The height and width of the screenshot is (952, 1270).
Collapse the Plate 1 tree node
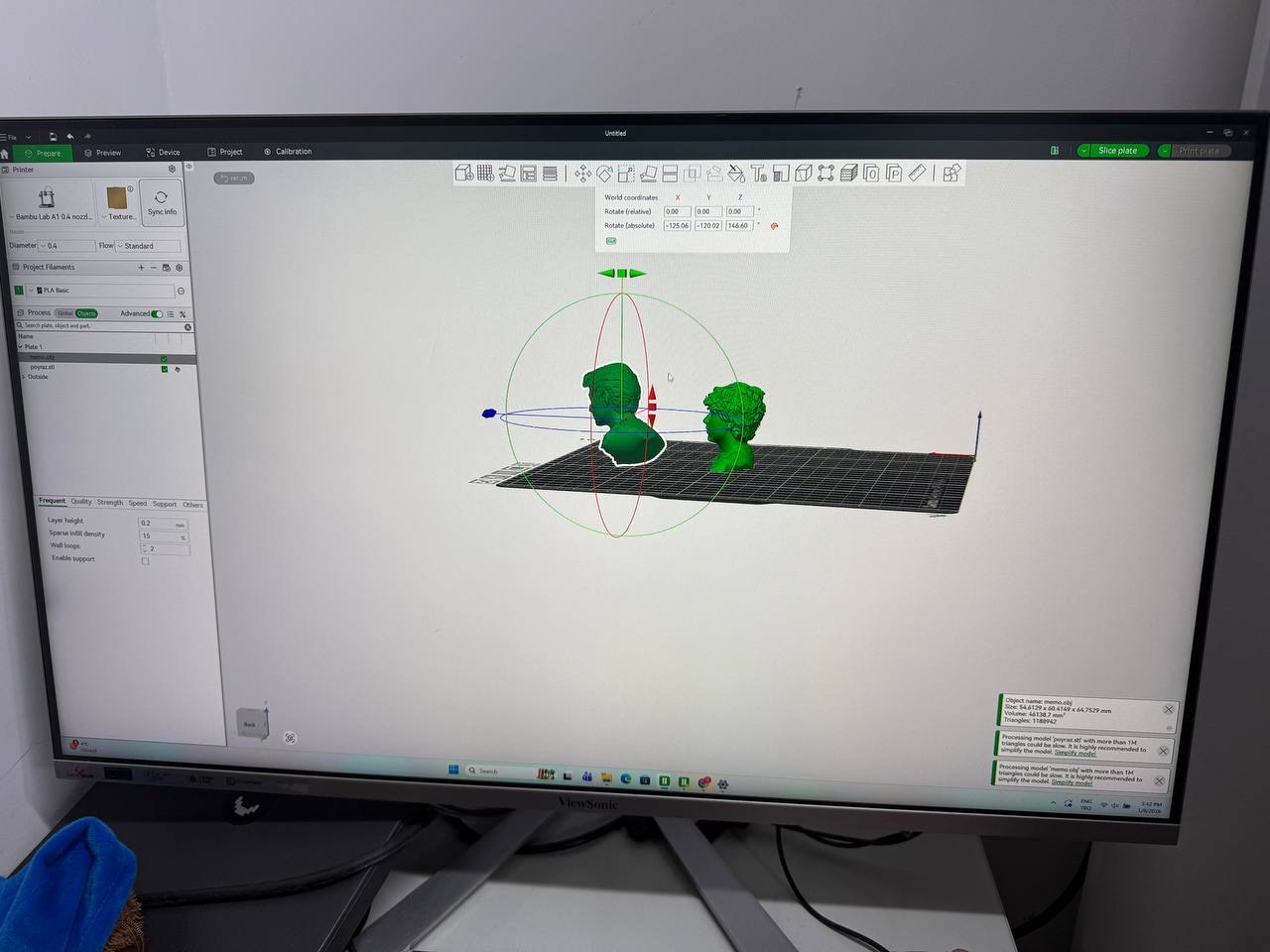[20, 347]
